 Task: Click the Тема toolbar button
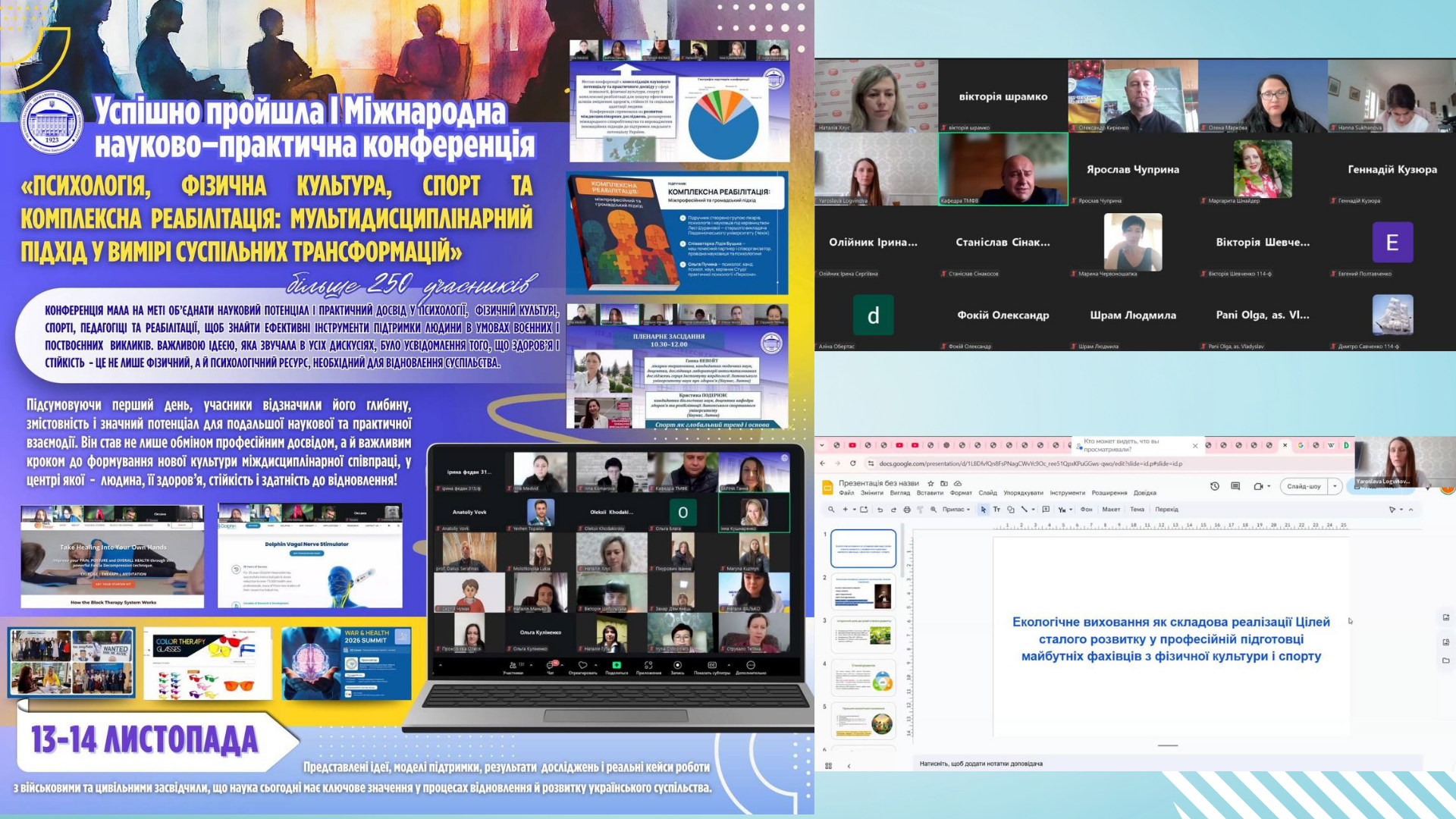point(1137,510)
